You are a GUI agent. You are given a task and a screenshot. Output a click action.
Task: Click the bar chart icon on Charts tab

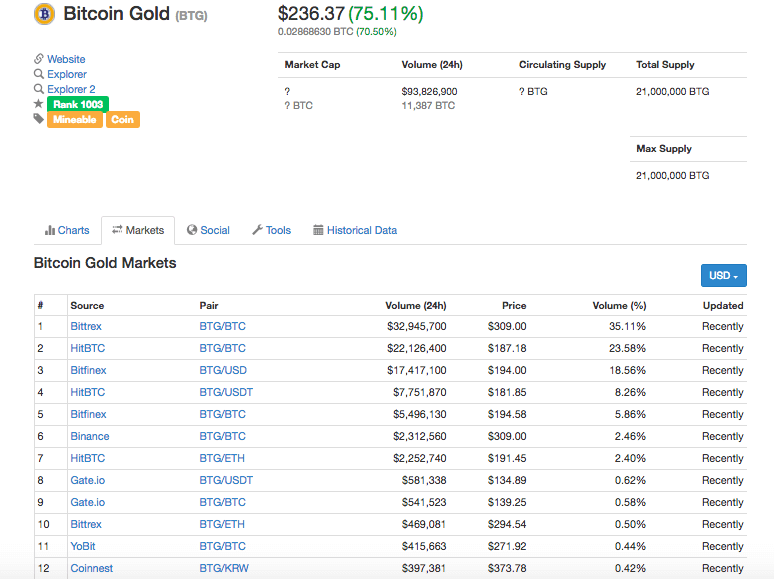(50, 230)
